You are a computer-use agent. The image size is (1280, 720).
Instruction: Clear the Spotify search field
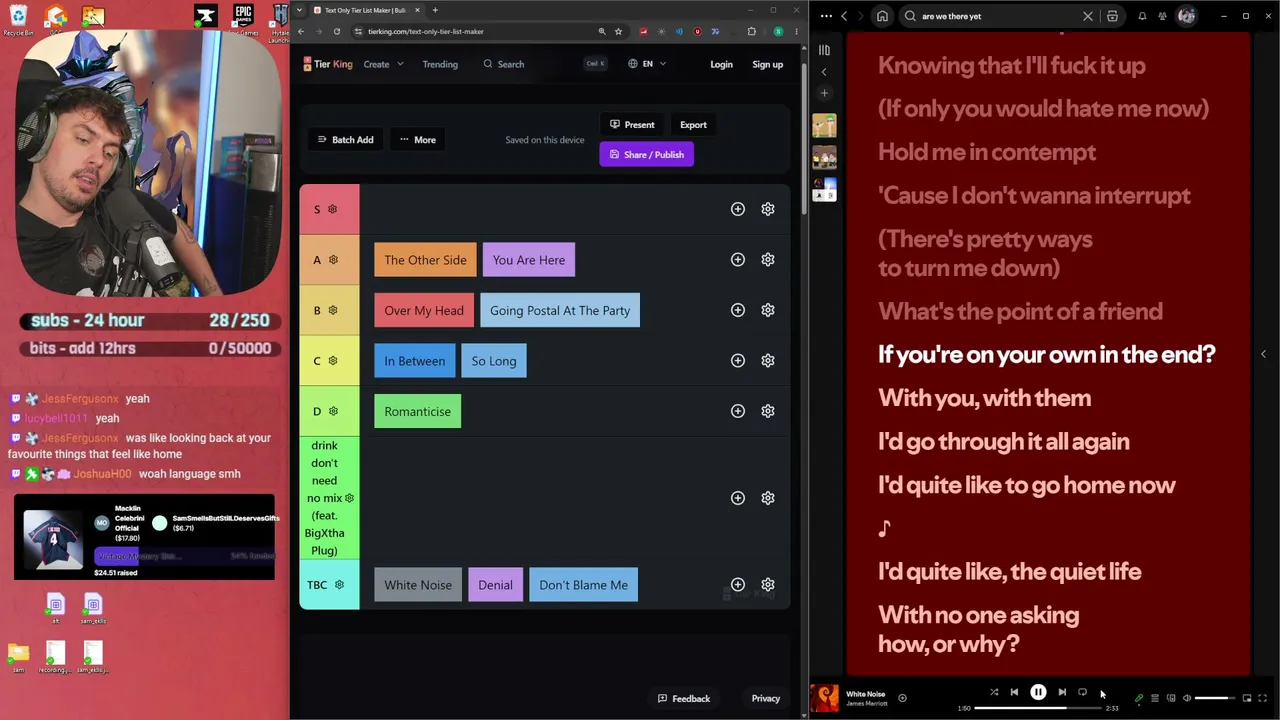pyautogui.click(x=1088, y=16)
